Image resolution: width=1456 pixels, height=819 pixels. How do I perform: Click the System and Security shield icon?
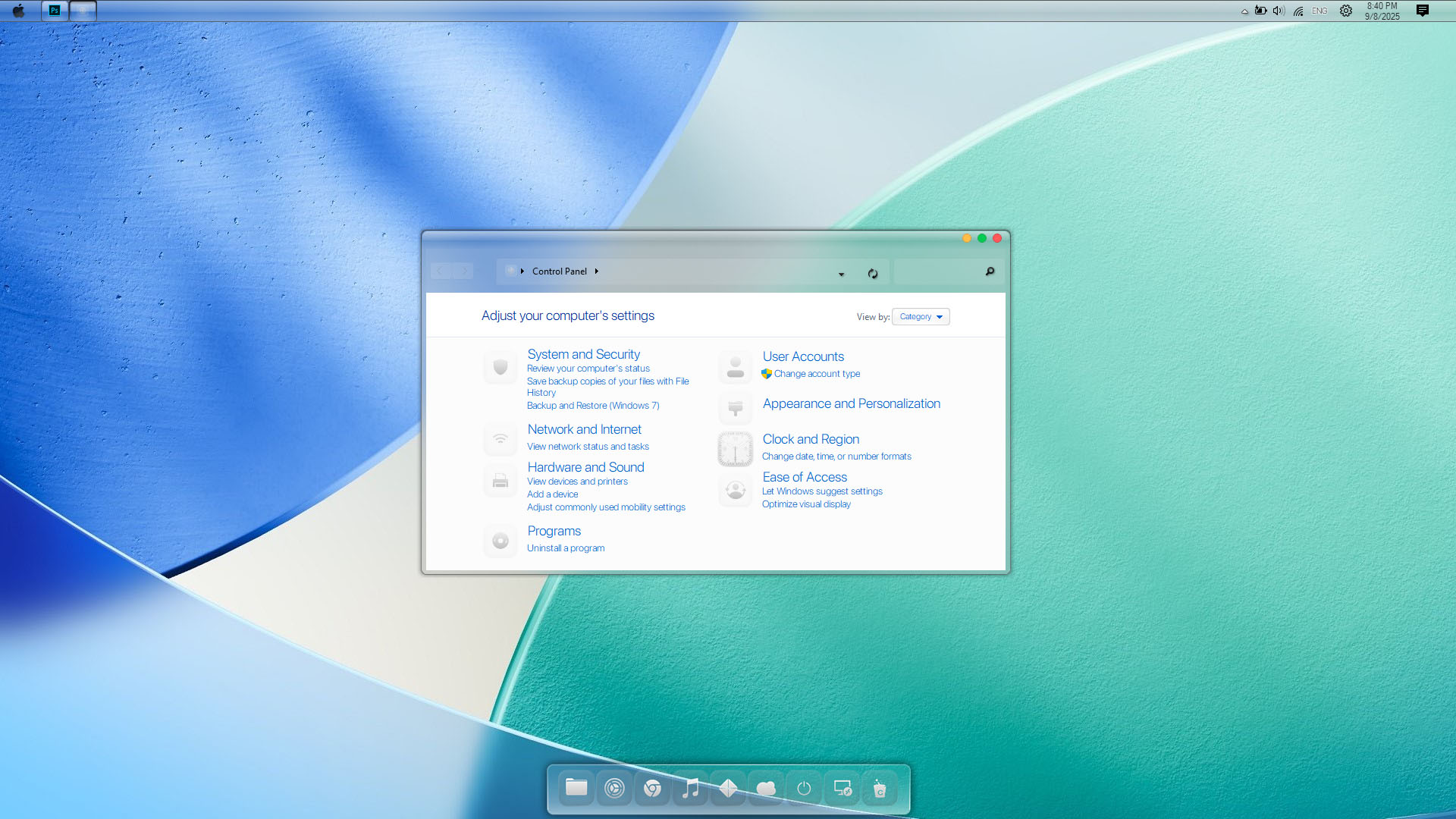click(500, 367)
